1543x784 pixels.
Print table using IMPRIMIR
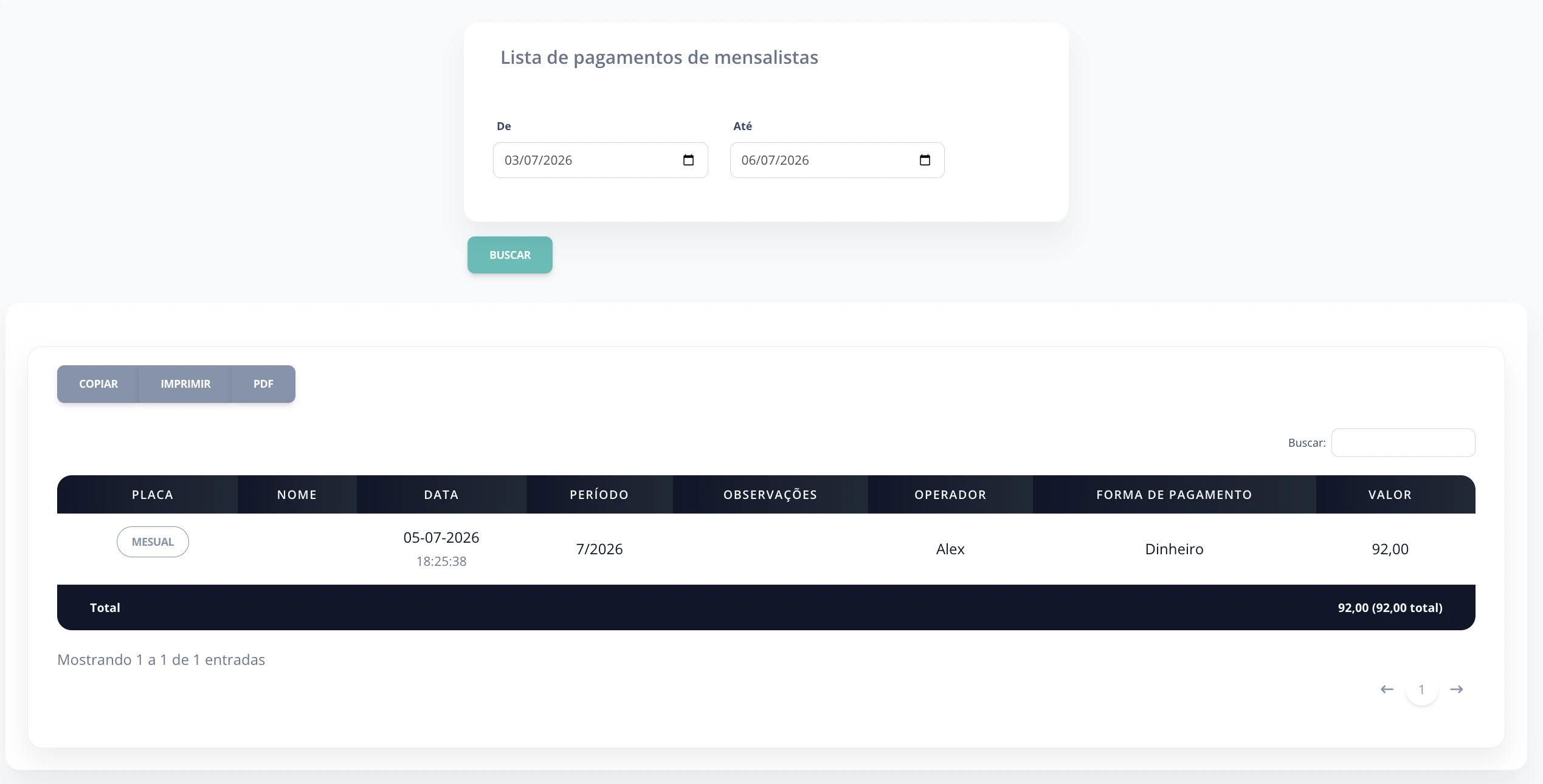(x=185, y=384)
